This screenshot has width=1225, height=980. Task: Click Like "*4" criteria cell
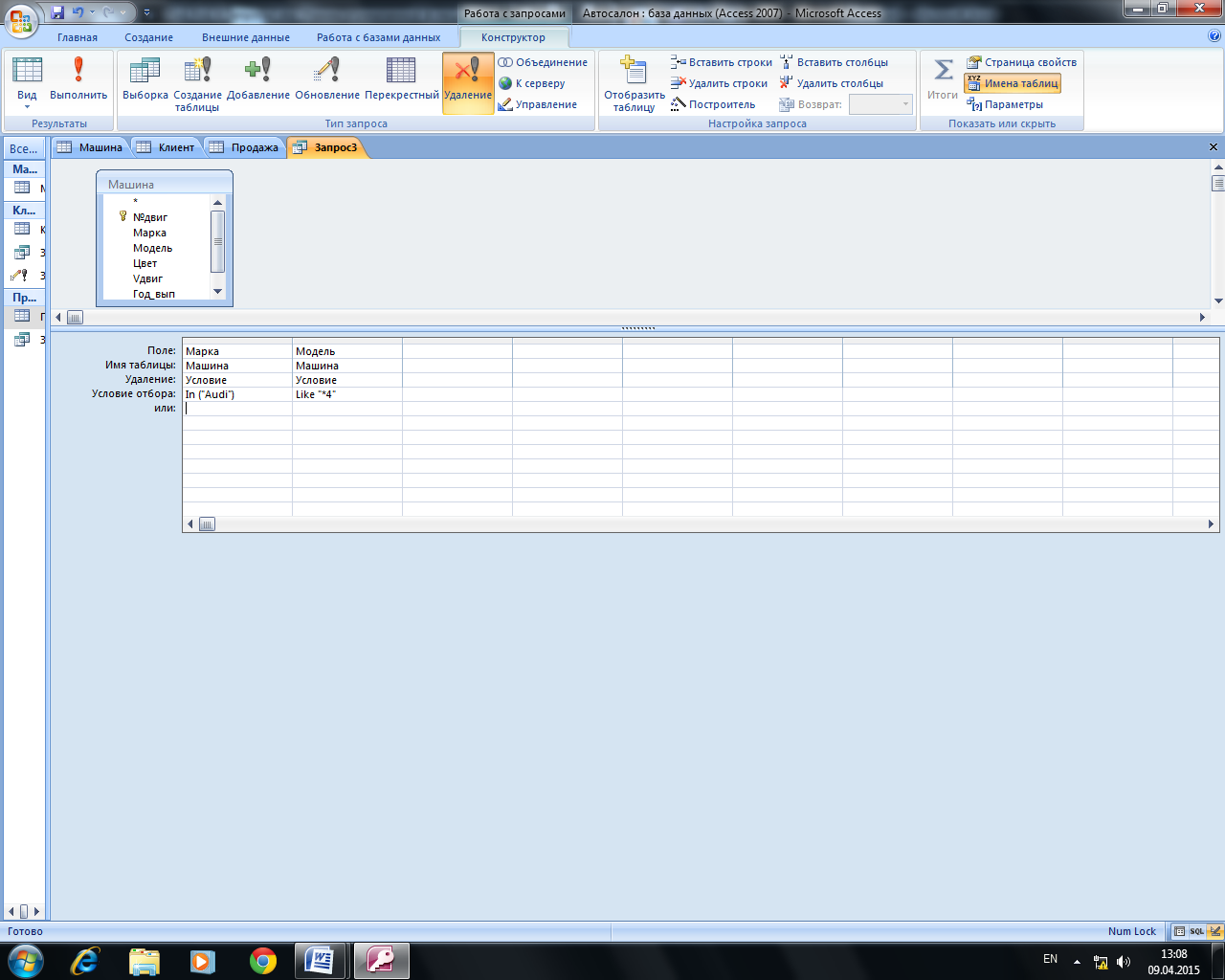click(x=347, y=394)
